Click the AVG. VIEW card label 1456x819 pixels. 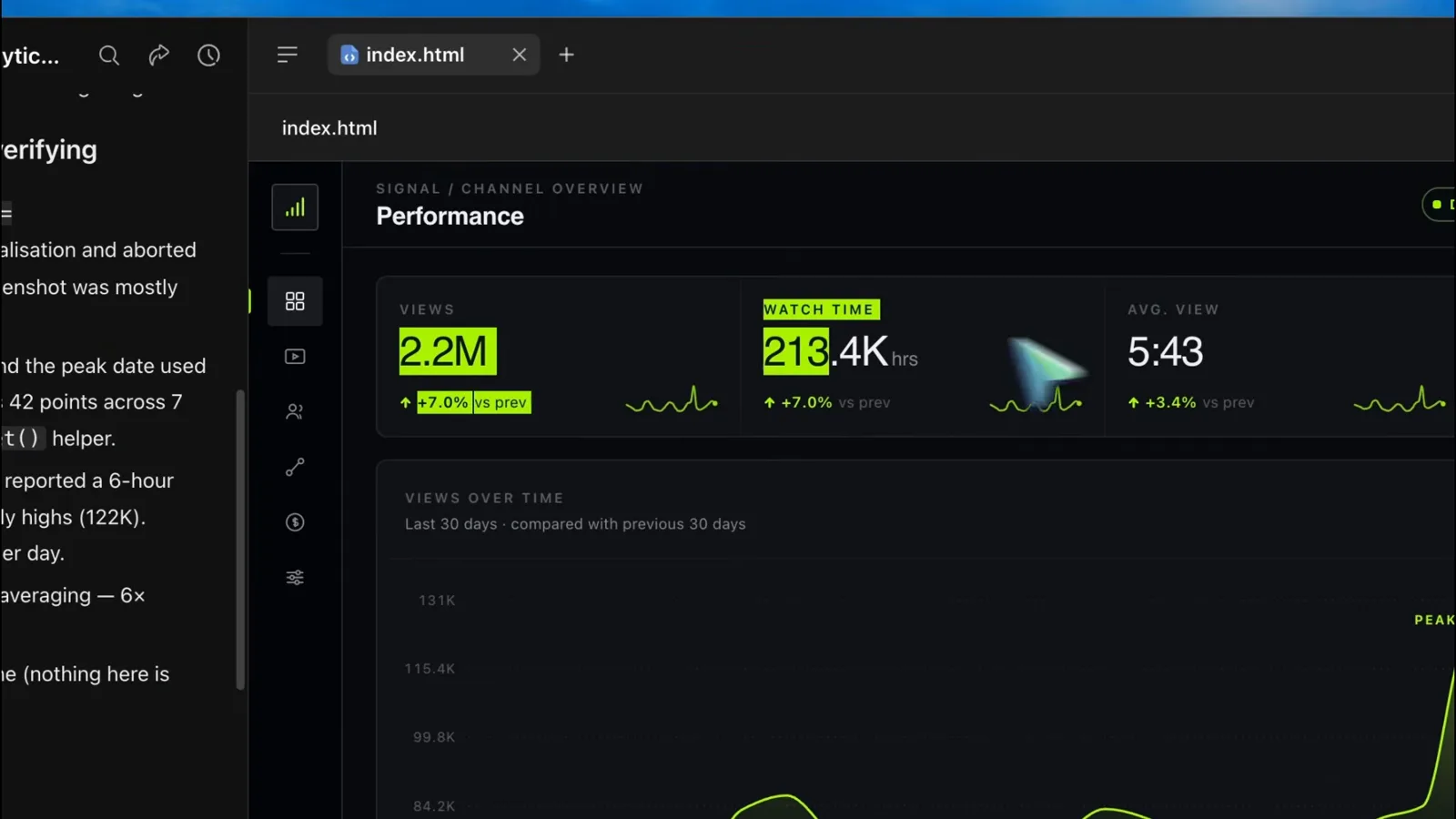(1173, 309)
